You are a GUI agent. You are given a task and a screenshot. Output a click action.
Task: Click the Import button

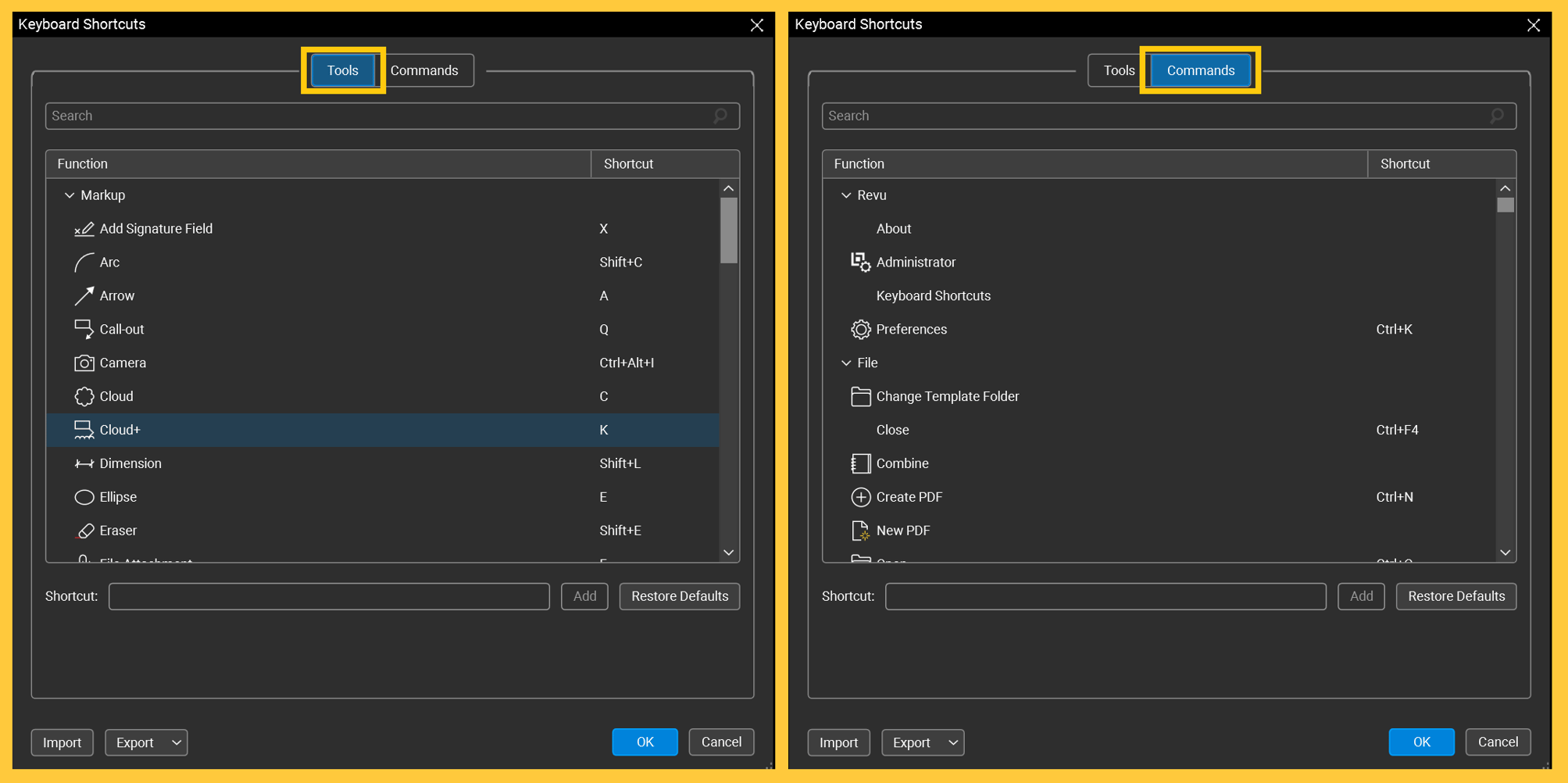coord(62,742)
